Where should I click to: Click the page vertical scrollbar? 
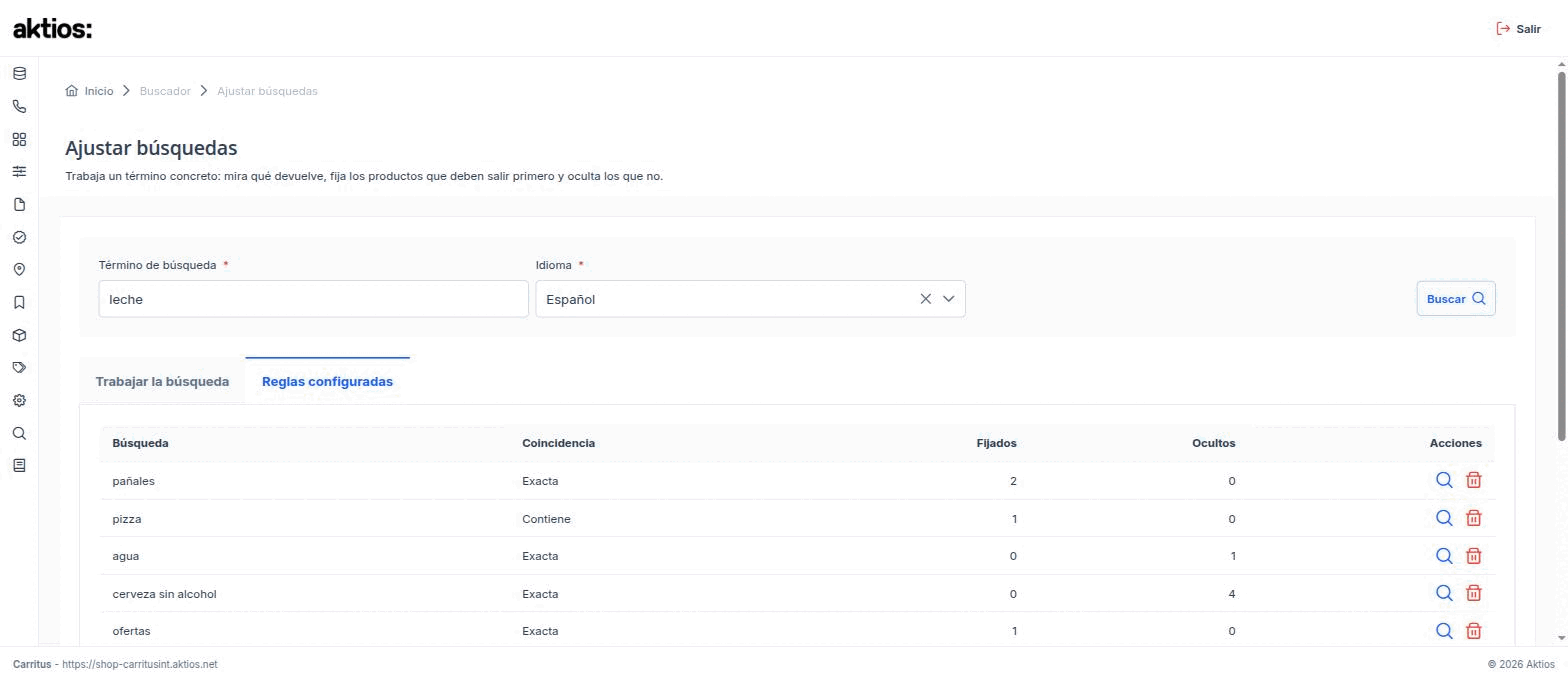1561,255
